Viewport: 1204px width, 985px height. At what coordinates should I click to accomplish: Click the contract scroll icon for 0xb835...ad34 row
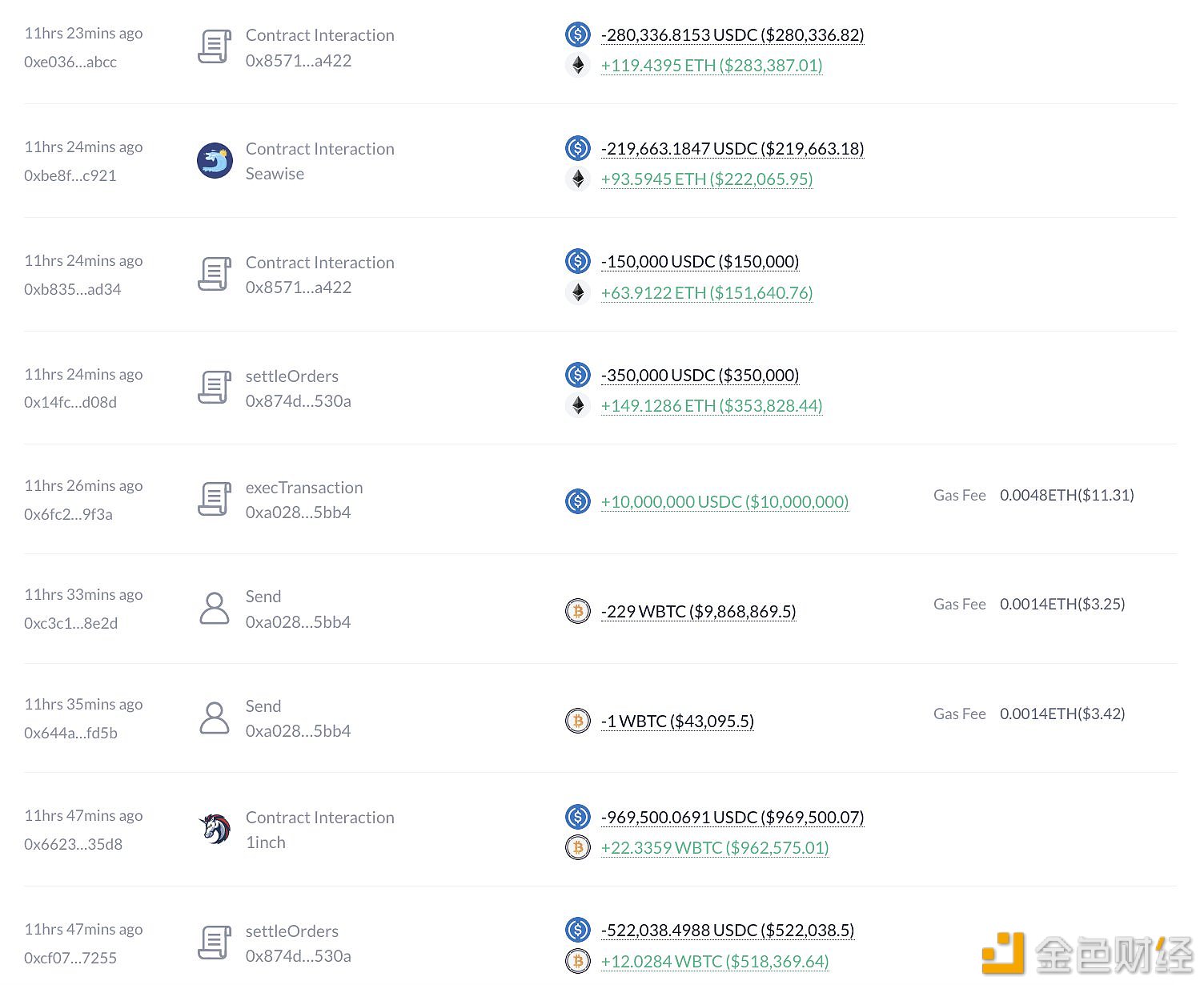pyautogui.click(x=215, y=275)
